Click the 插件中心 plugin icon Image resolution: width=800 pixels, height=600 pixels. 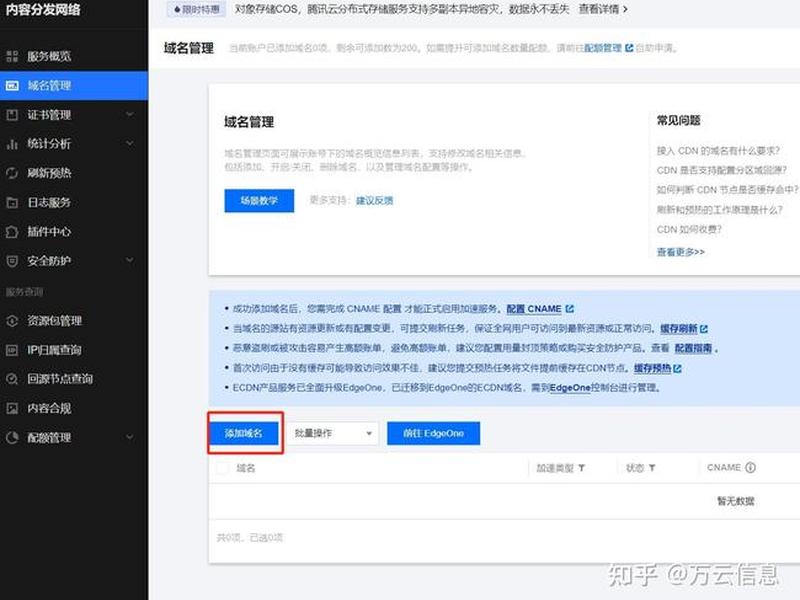pyautogui.click(x=12, y=232)
